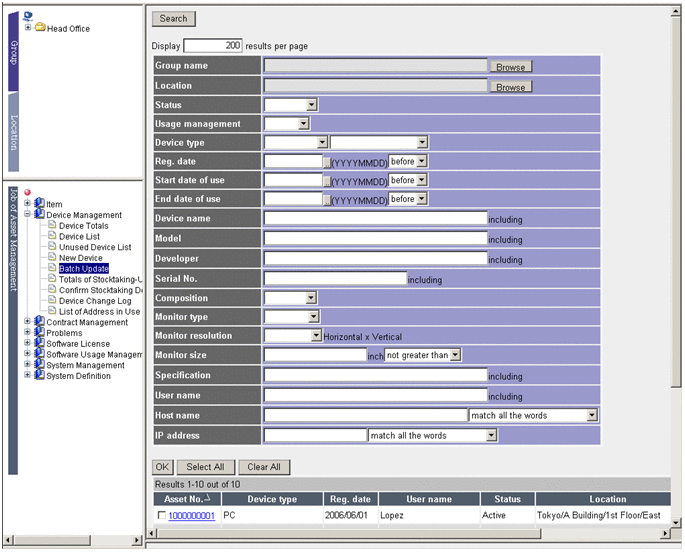Click the Head Office folder icon
The image size is (685, 553).
click(x=40, y=28)
